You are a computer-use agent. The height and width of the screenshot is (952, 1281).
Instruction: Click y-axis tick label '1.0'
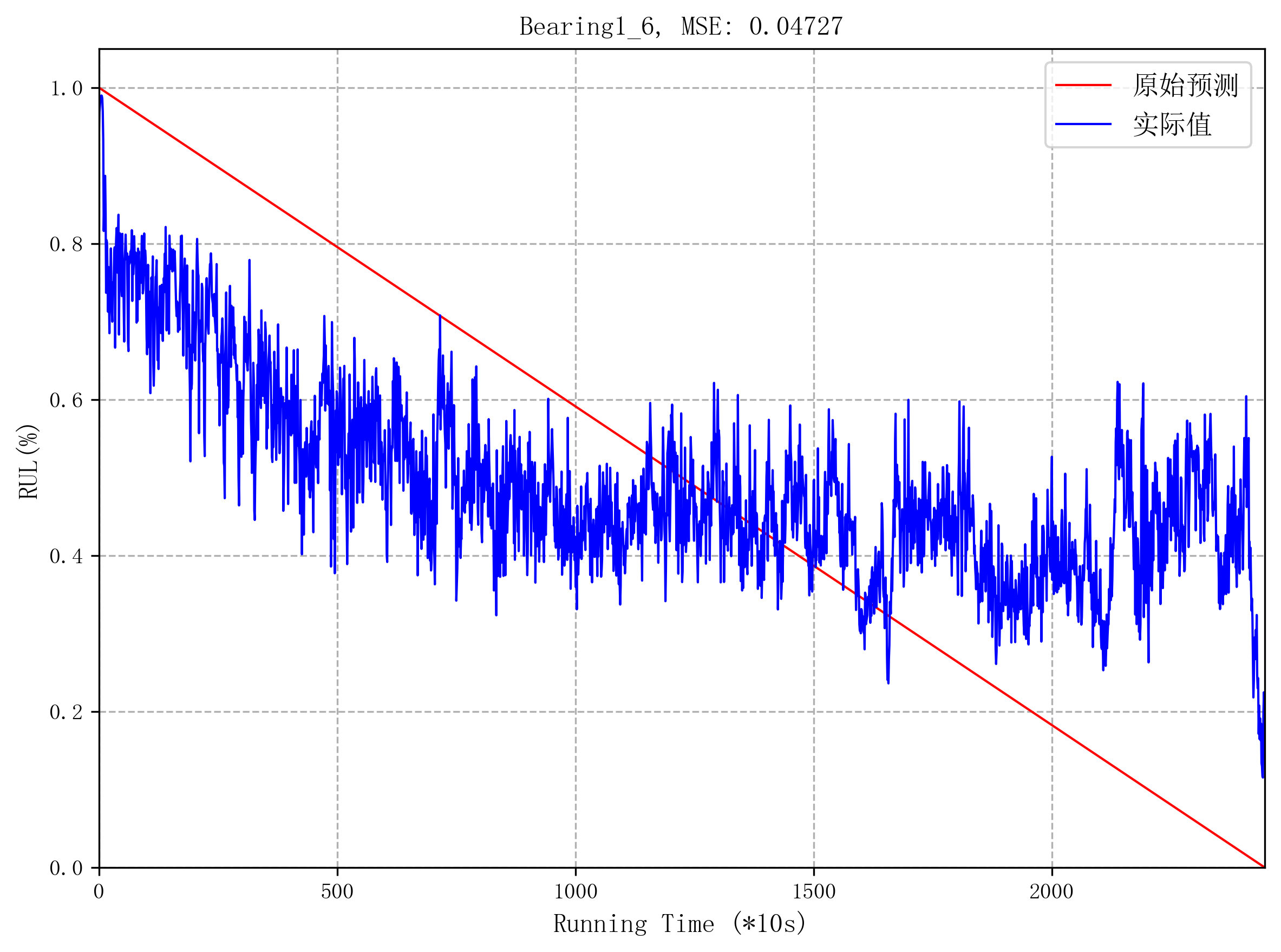tap(66, 89)
